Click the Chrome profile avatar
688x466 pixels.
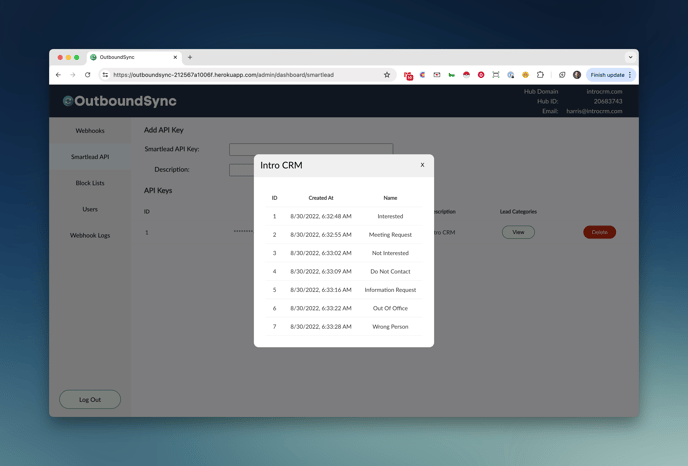tap(577, 75)
